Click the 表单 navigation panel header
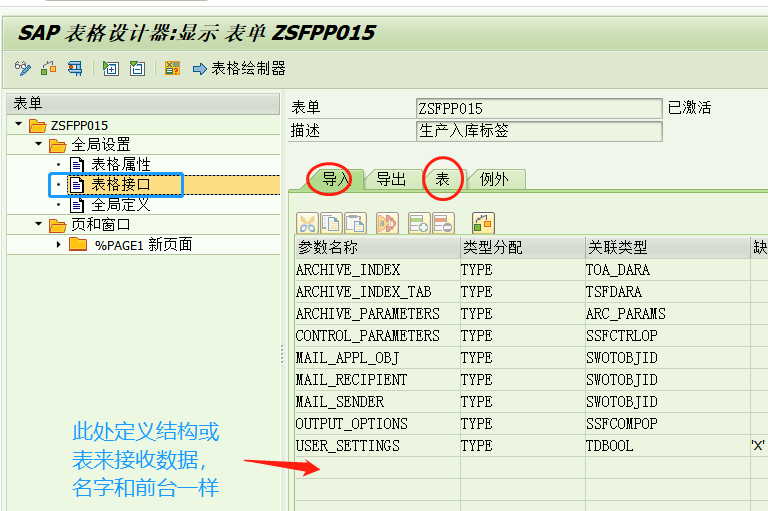Image resolution: width=768 pixels, height=511 pixels. (143, 103)
